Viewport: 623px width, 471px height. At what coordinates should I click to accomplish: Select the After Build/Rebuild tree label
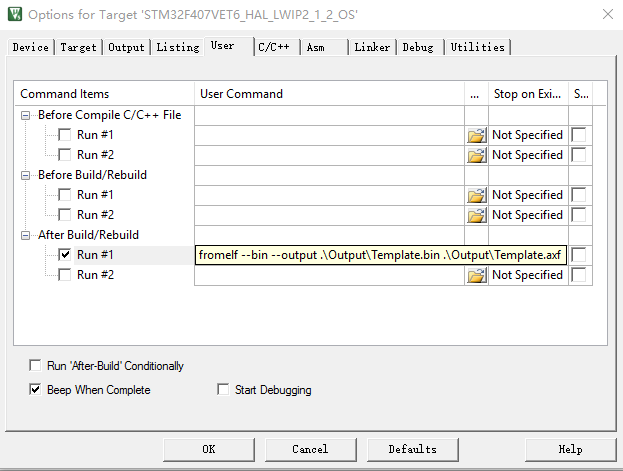click(88, 235)
